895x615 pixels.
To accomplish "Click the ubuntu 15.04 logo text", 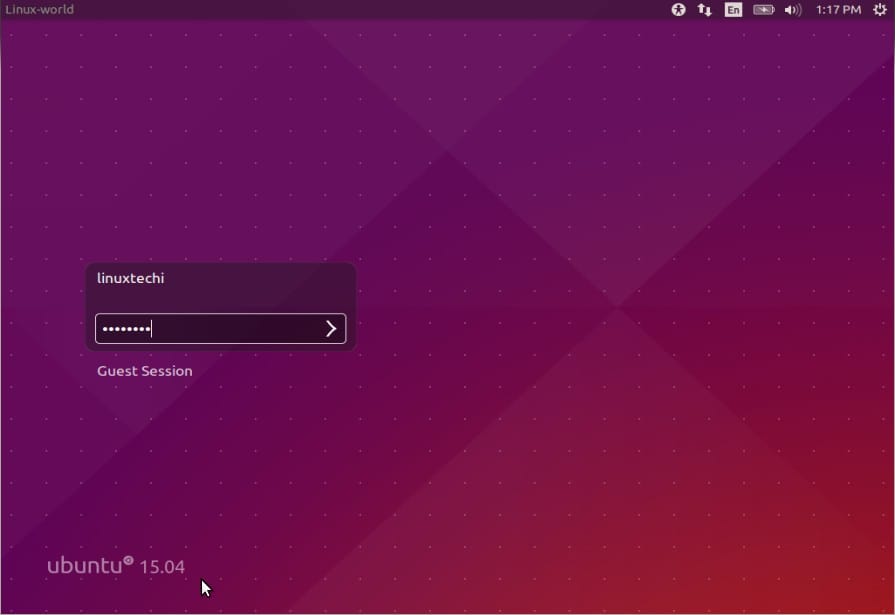I will coord(116,565).
